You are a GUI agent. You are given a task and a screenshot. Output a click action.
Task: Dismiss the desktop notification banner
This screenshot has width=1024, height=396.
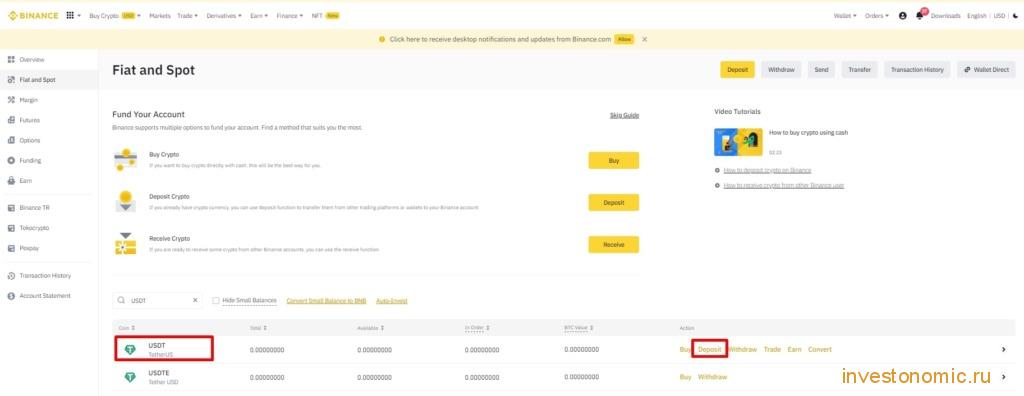[x=645, y=39]
